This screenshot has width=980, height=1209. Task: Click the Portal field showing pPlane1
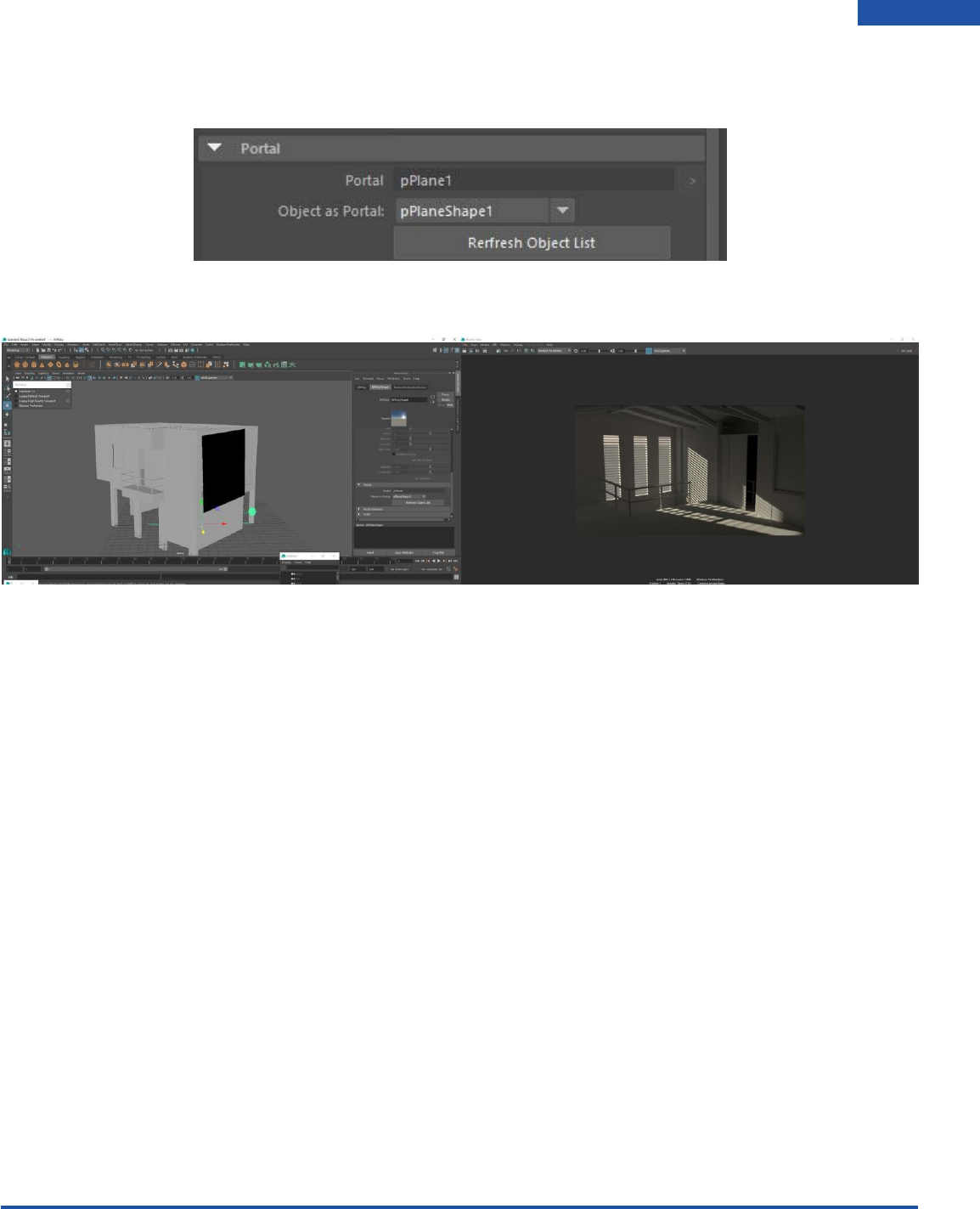pyautogui.click(x=534, y=180)
